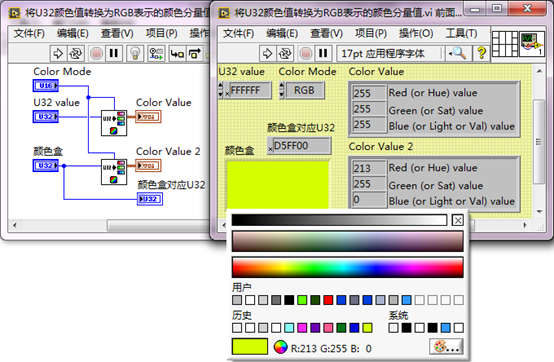Image resolution: width=554 pixels, height=362 pixels.
Task: Click Run Continuously in front panel toolbar
Action: pyautogui.click(x=285, y=53)
